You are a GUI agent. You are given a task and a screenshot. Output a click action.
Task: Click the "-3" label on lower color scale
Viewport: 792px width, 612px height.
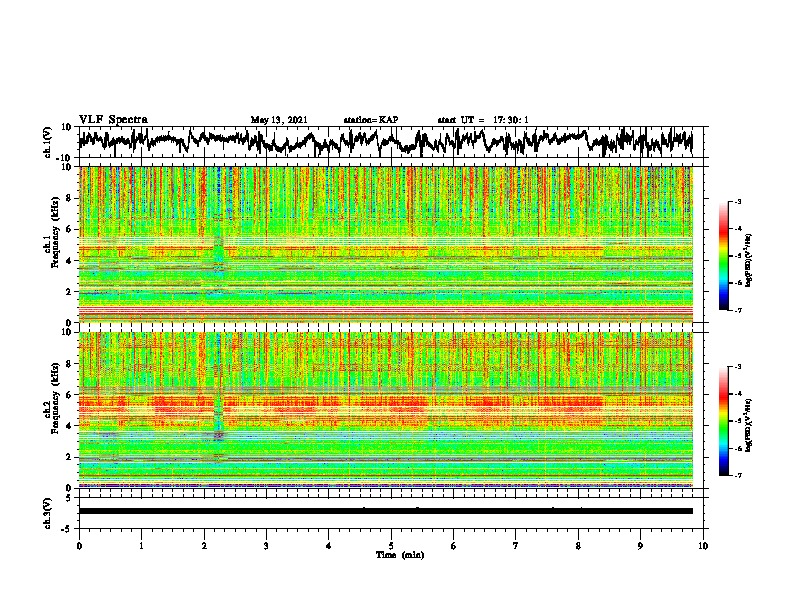(738, 367)
